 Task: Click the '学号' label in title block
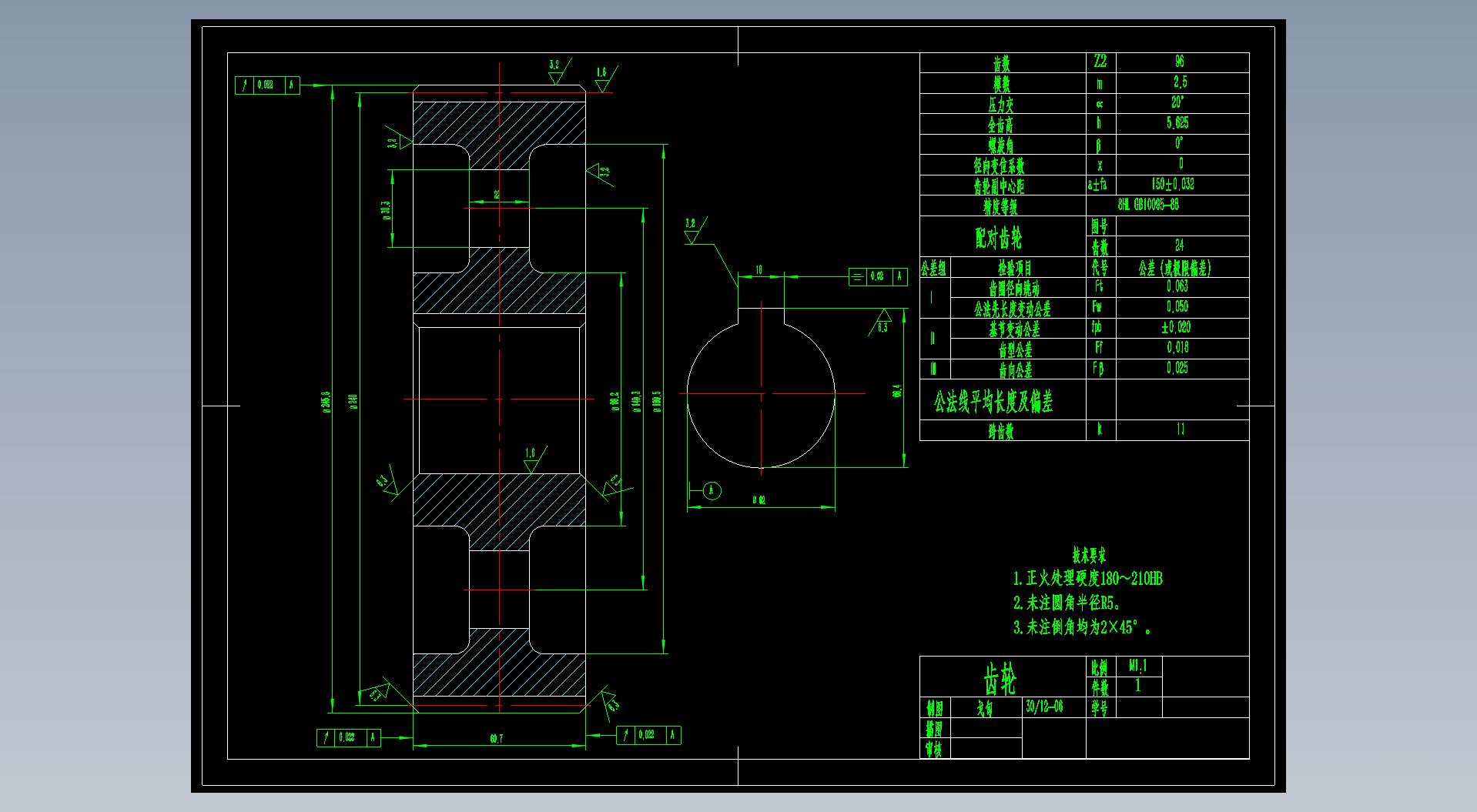click(x=1100, y=707)
